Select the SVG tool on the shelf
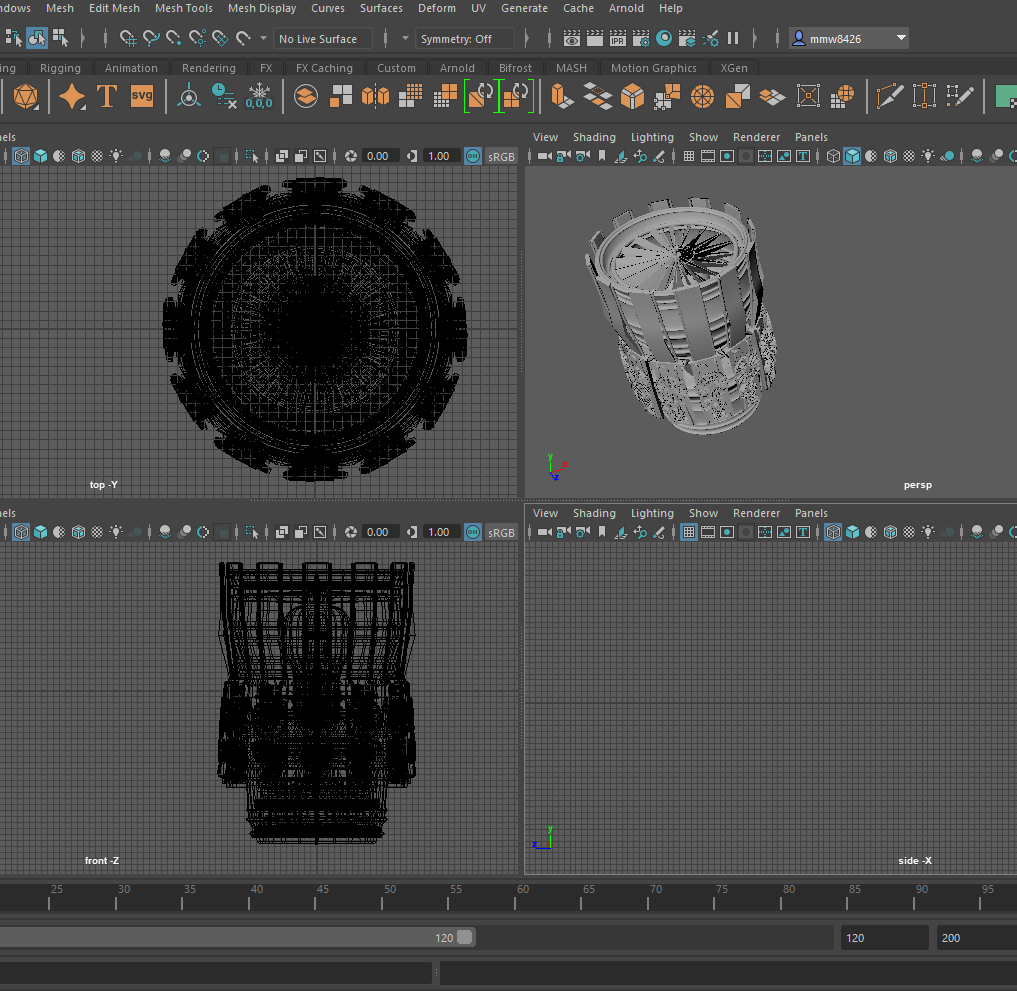Viewport: 1017px width, 991px height. 142,97
